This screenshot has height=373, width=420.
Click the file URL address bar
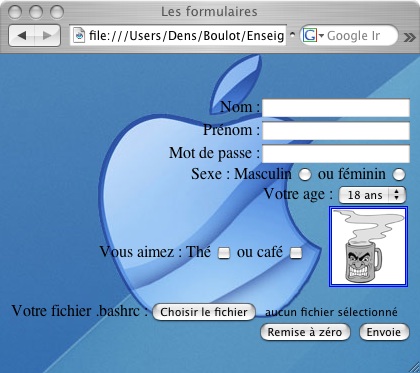[178, 35]
